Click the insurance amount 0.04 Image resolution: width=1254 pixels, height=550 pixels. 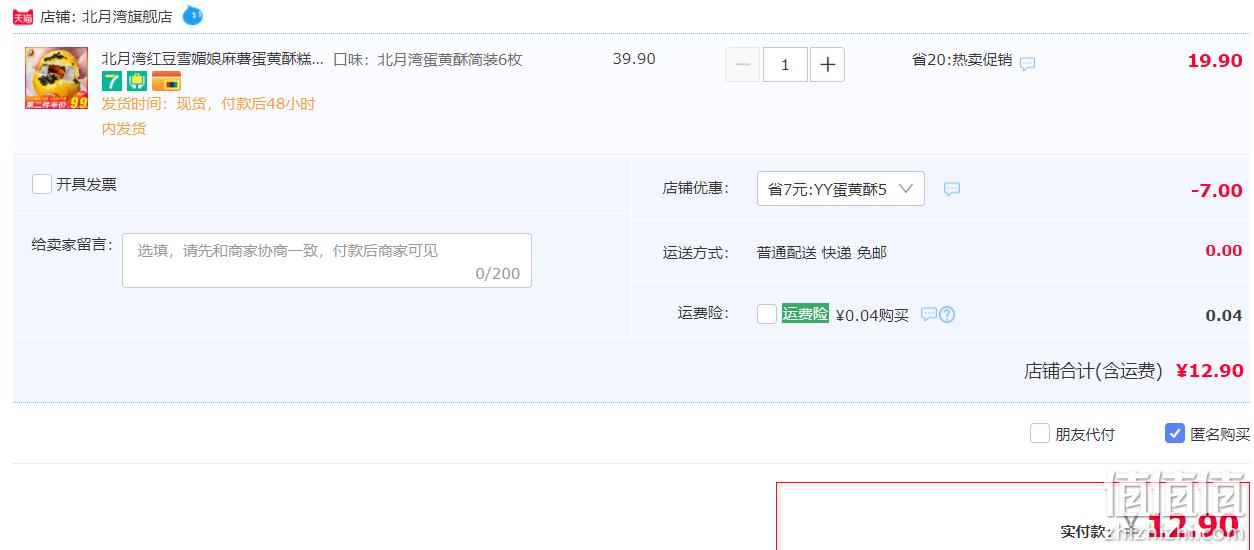pyautogui.click(x=1224, y=315)
